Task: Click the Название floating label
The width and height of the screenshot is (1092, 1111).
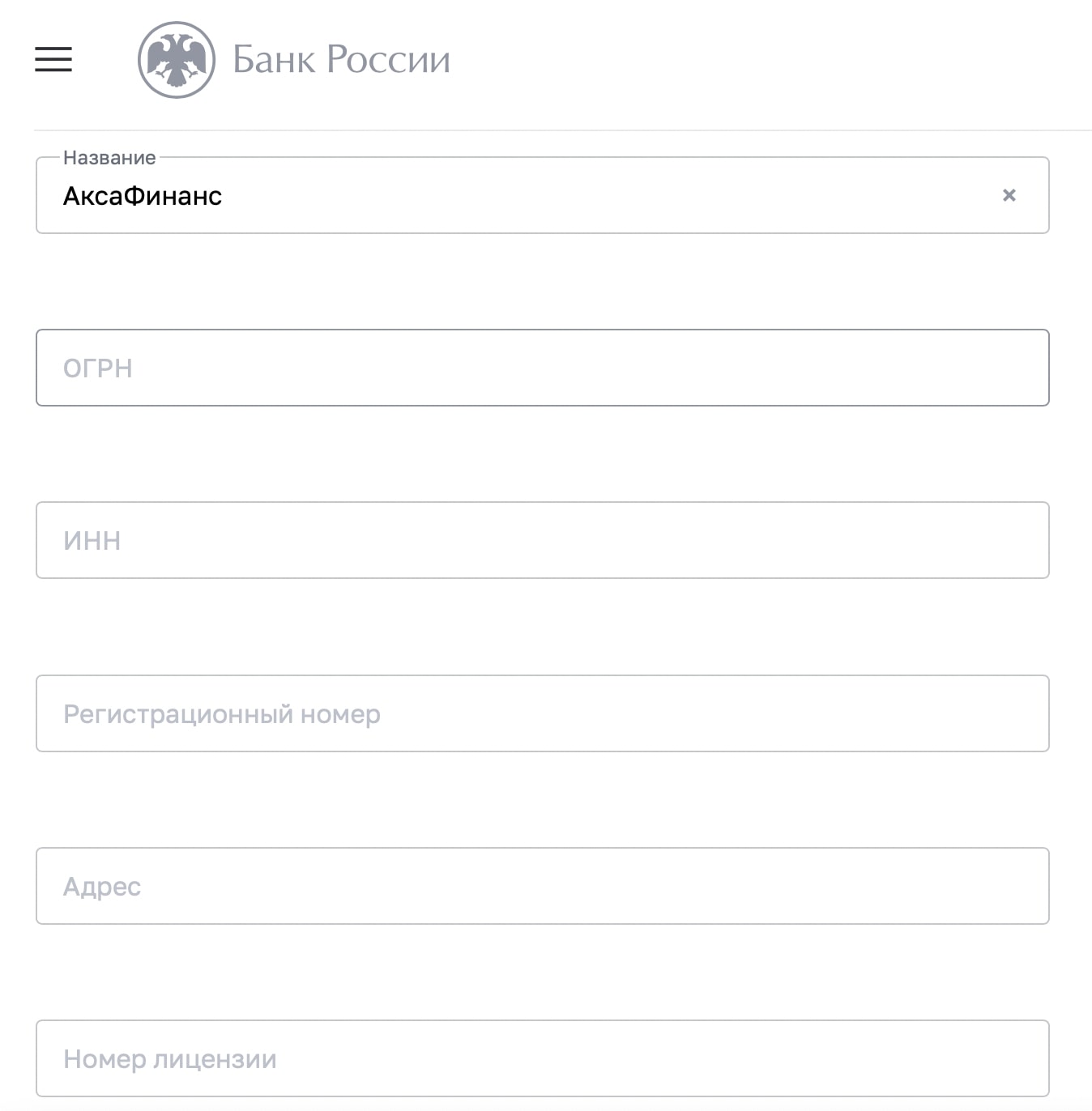Action: tap(109, 158)
